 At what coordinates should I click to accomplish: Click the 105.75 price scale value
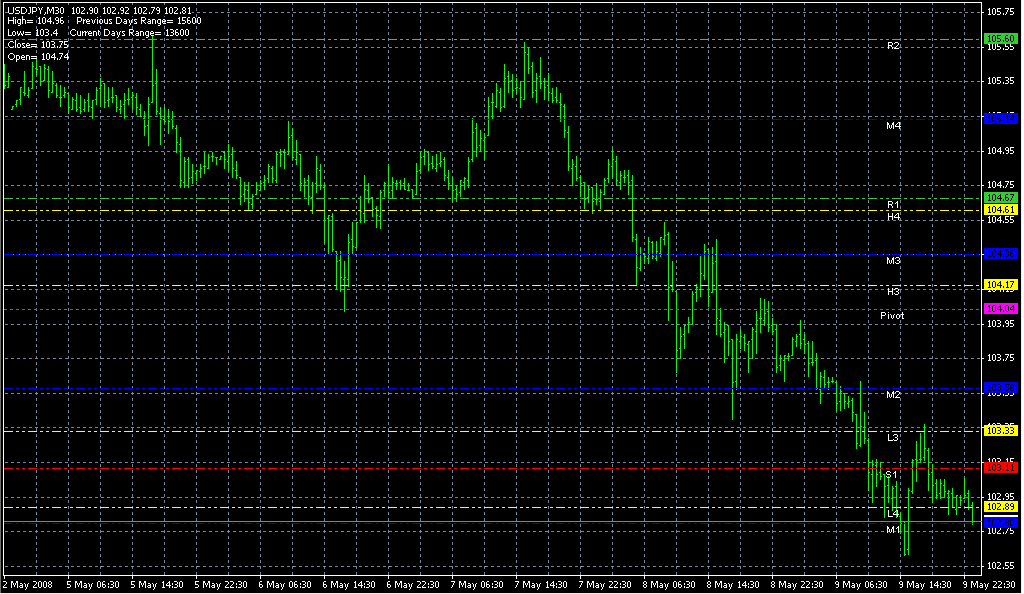(1000, 12)
